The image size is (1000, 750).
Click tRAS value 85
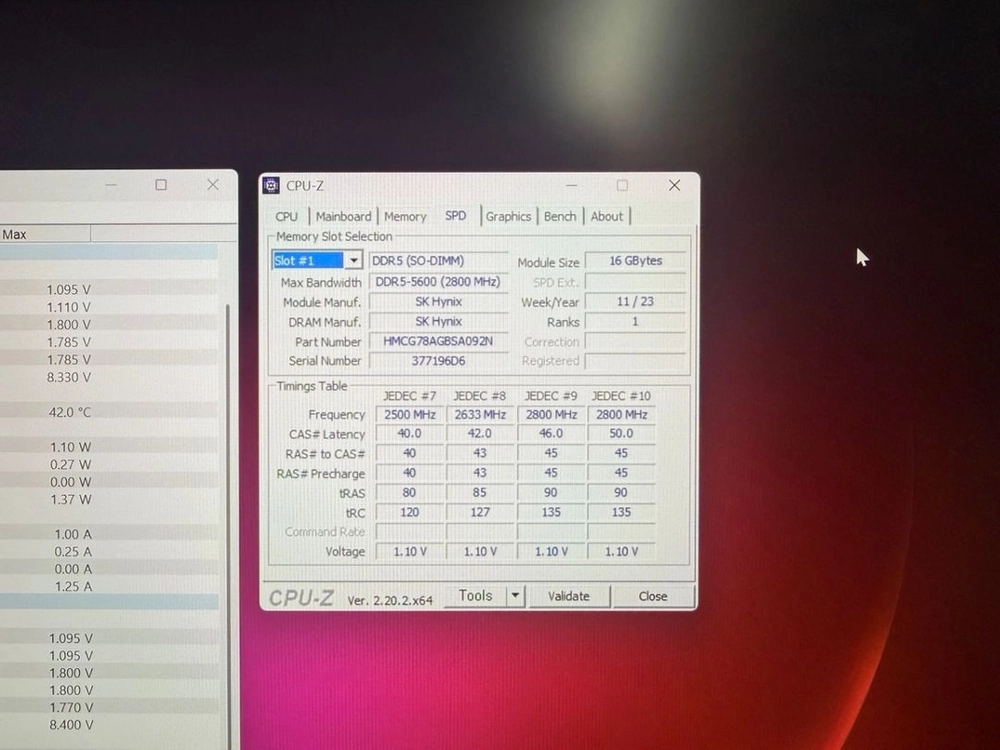480,492
